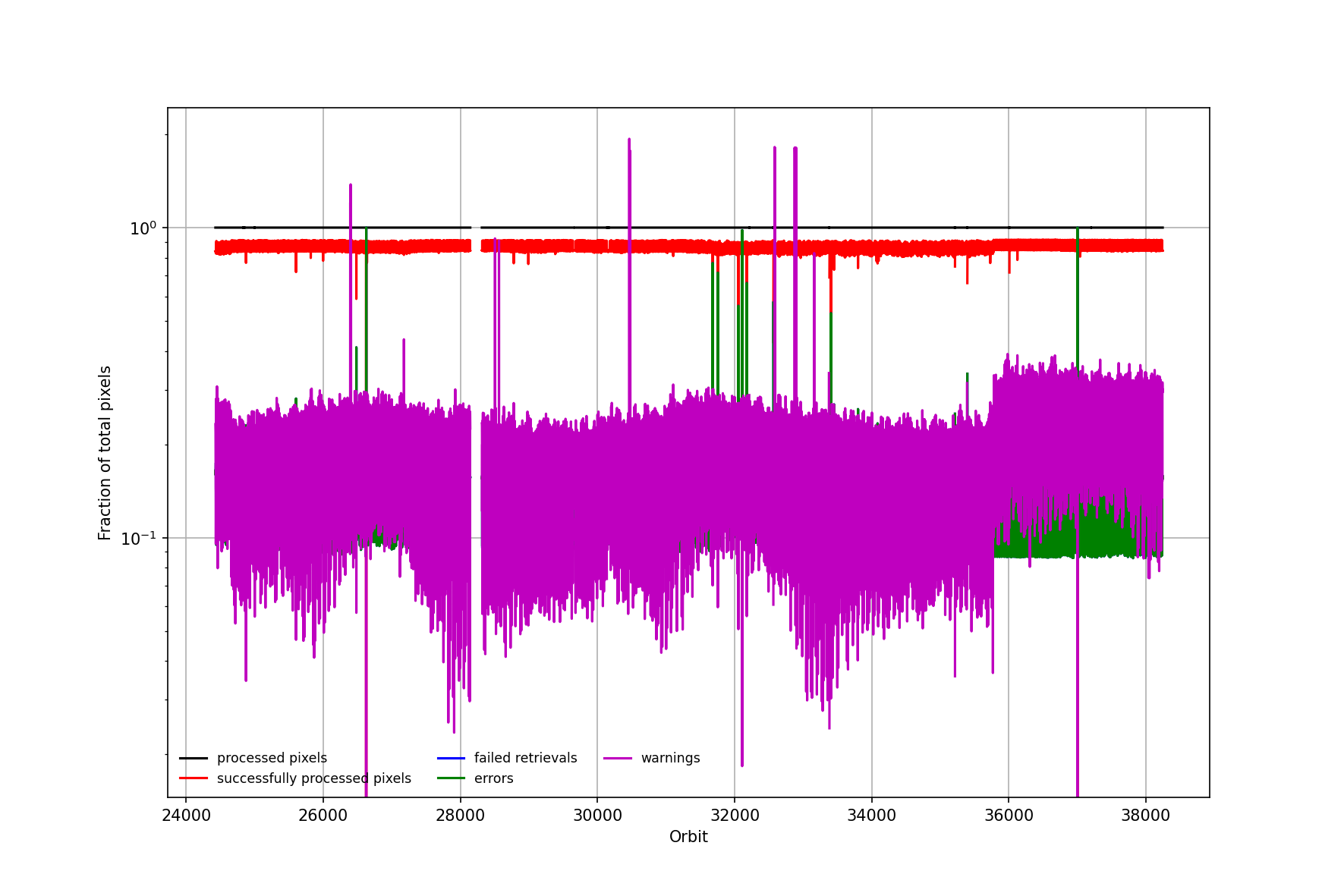Click the 38000 x-axis tick label
Viewport: 1344px width, 896px height.
tap(1146, 816)
